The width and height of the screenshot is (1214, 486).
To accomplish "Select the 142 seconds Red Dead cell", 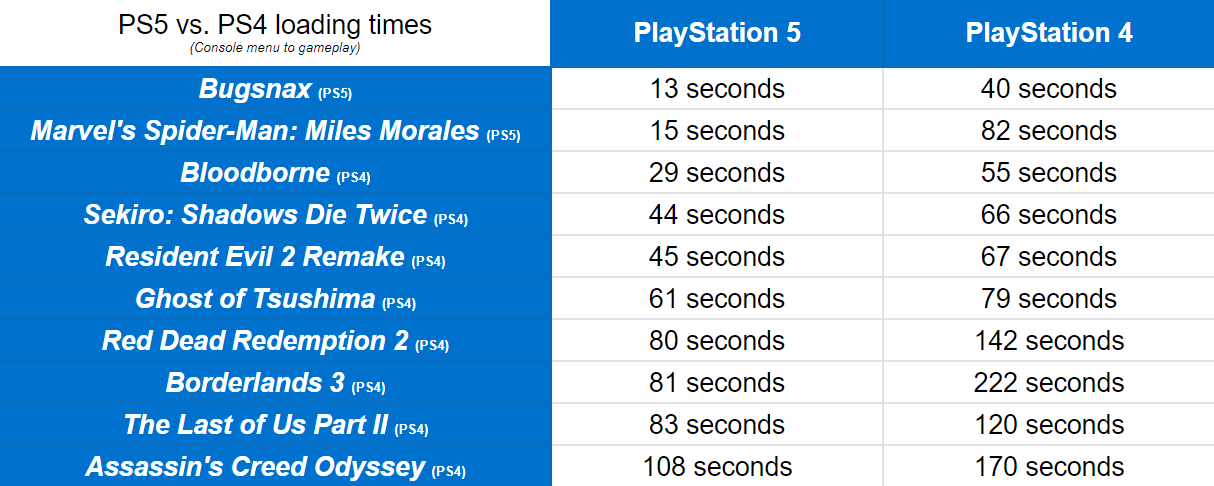I will pyautogui.click(x=1049, y=341).
